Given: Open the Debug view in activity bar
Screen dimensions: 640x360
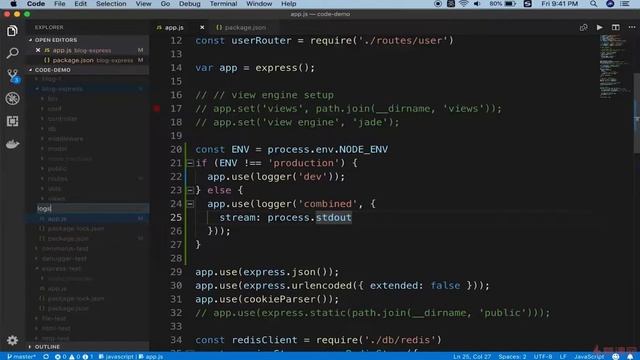Looking at the screenshot, I should click(12, 98).
